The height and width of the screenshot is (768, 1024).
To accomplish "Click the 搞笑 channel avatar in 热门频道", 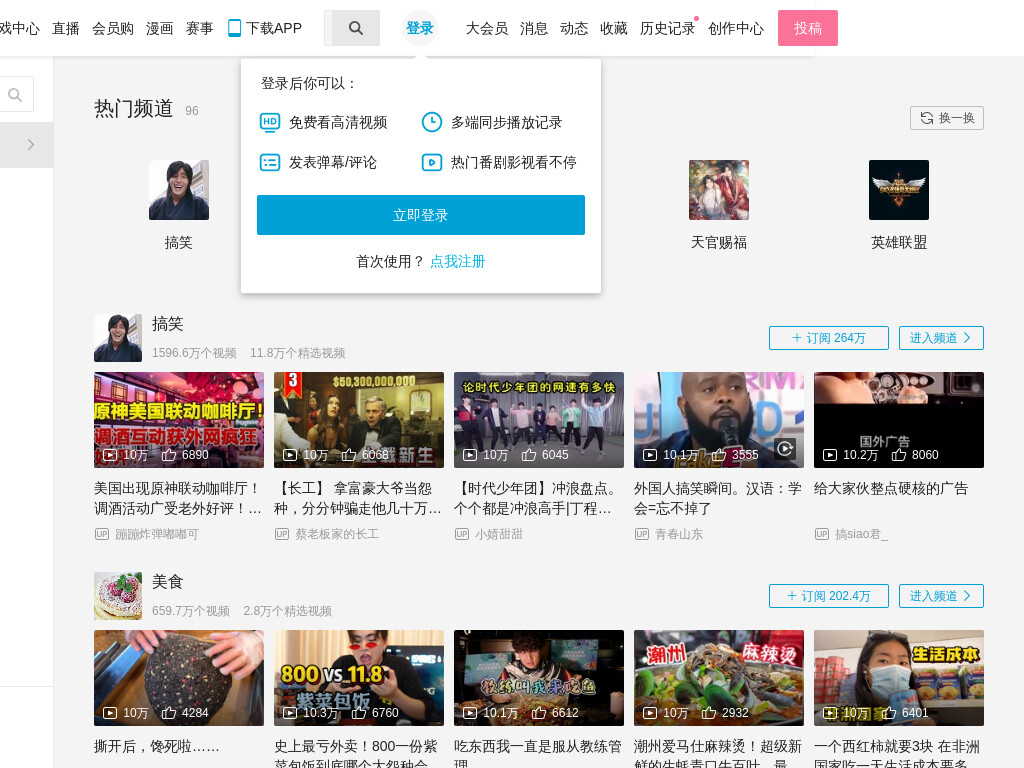I will tap(179, 190).
